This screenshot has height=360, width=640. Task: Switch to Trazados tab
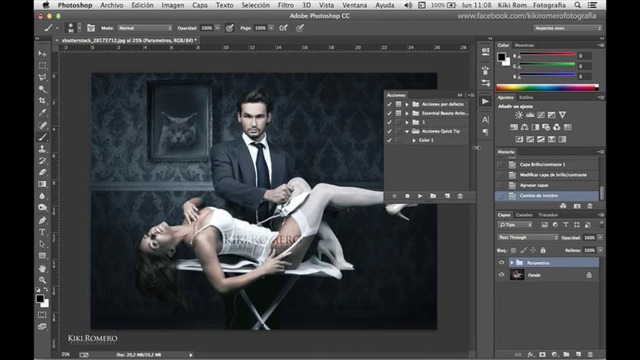(x=548, y=215)
